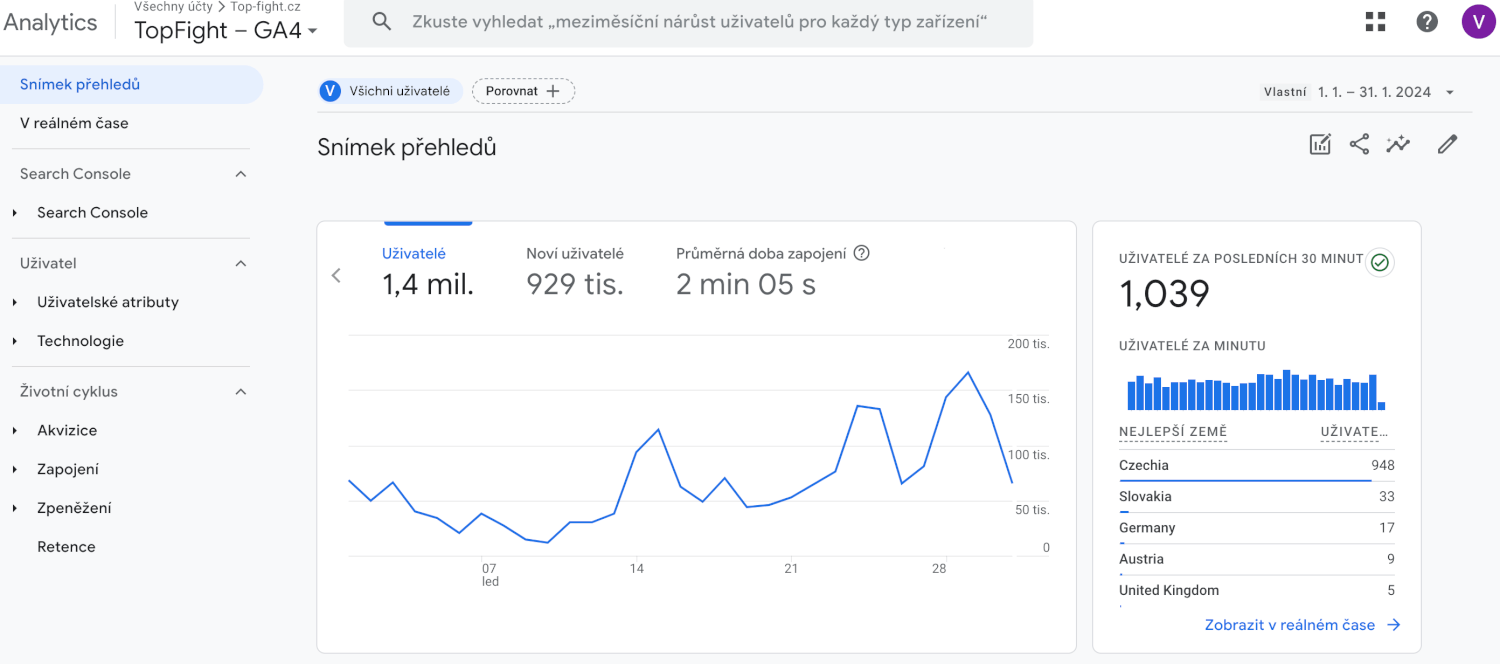
Task: Click the search magnifier icon
Action: pos(381,21)
